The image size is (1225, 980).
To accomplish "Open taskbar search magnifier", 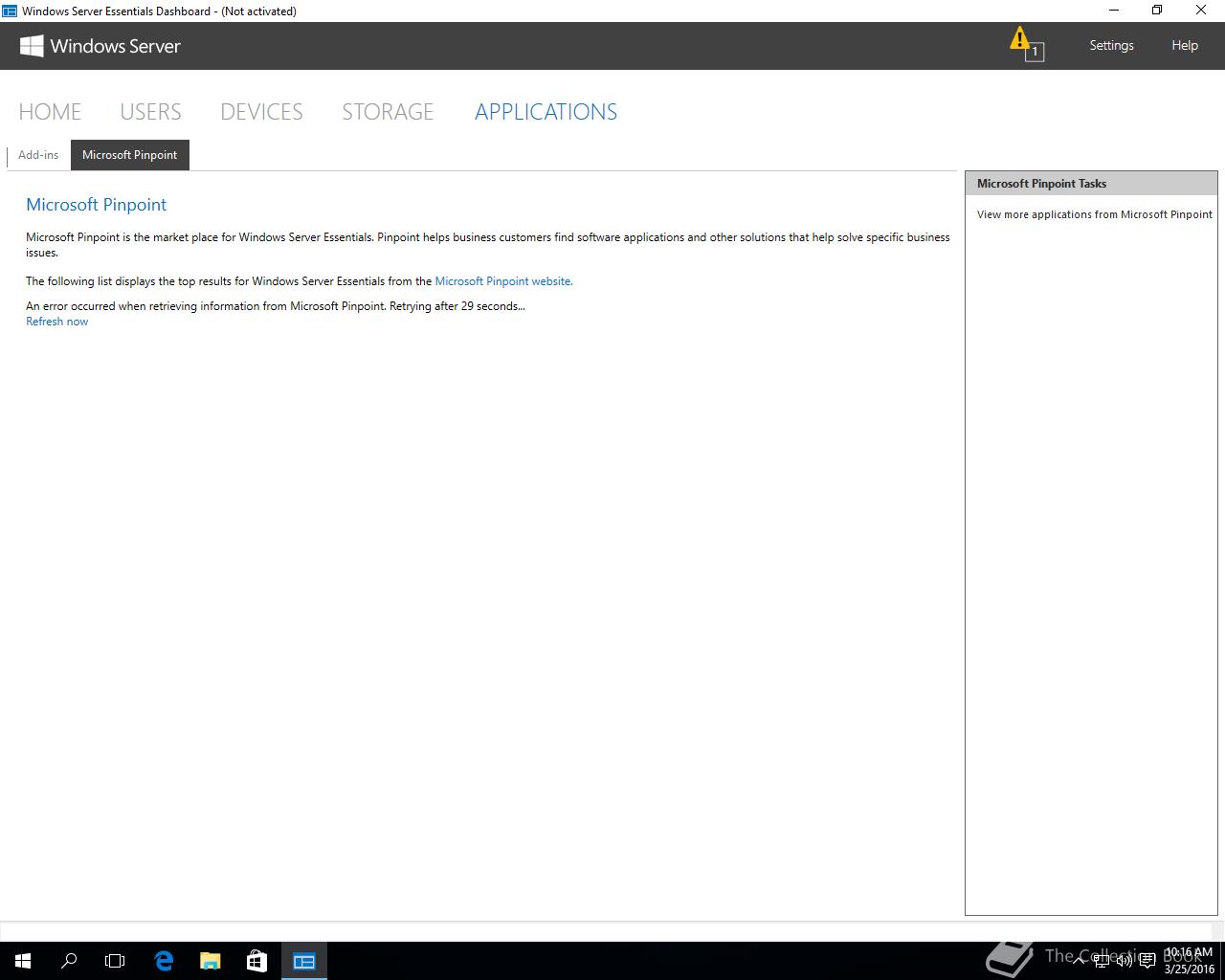I will [69, 961].
